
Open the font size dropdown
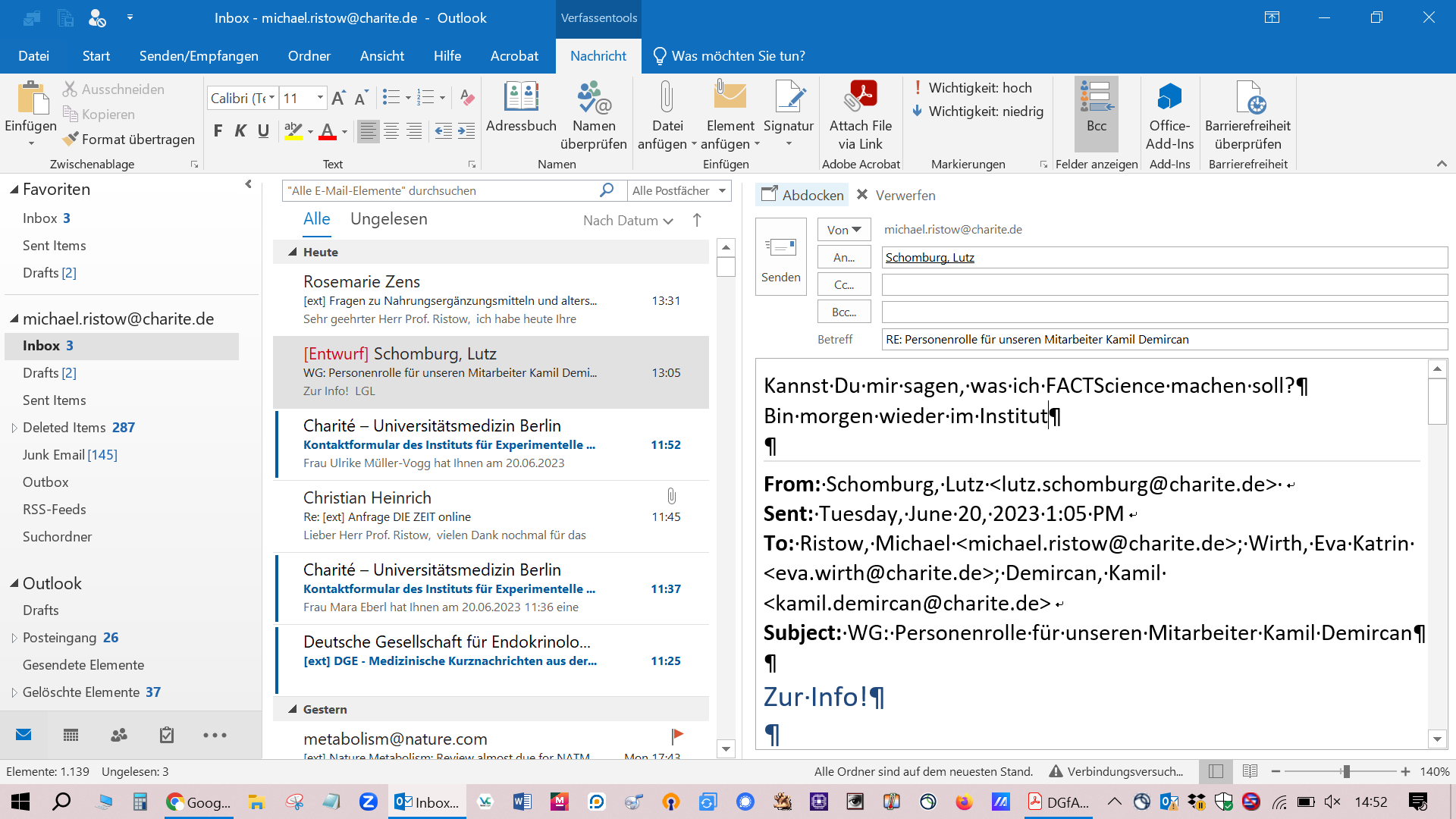(320, 98)
